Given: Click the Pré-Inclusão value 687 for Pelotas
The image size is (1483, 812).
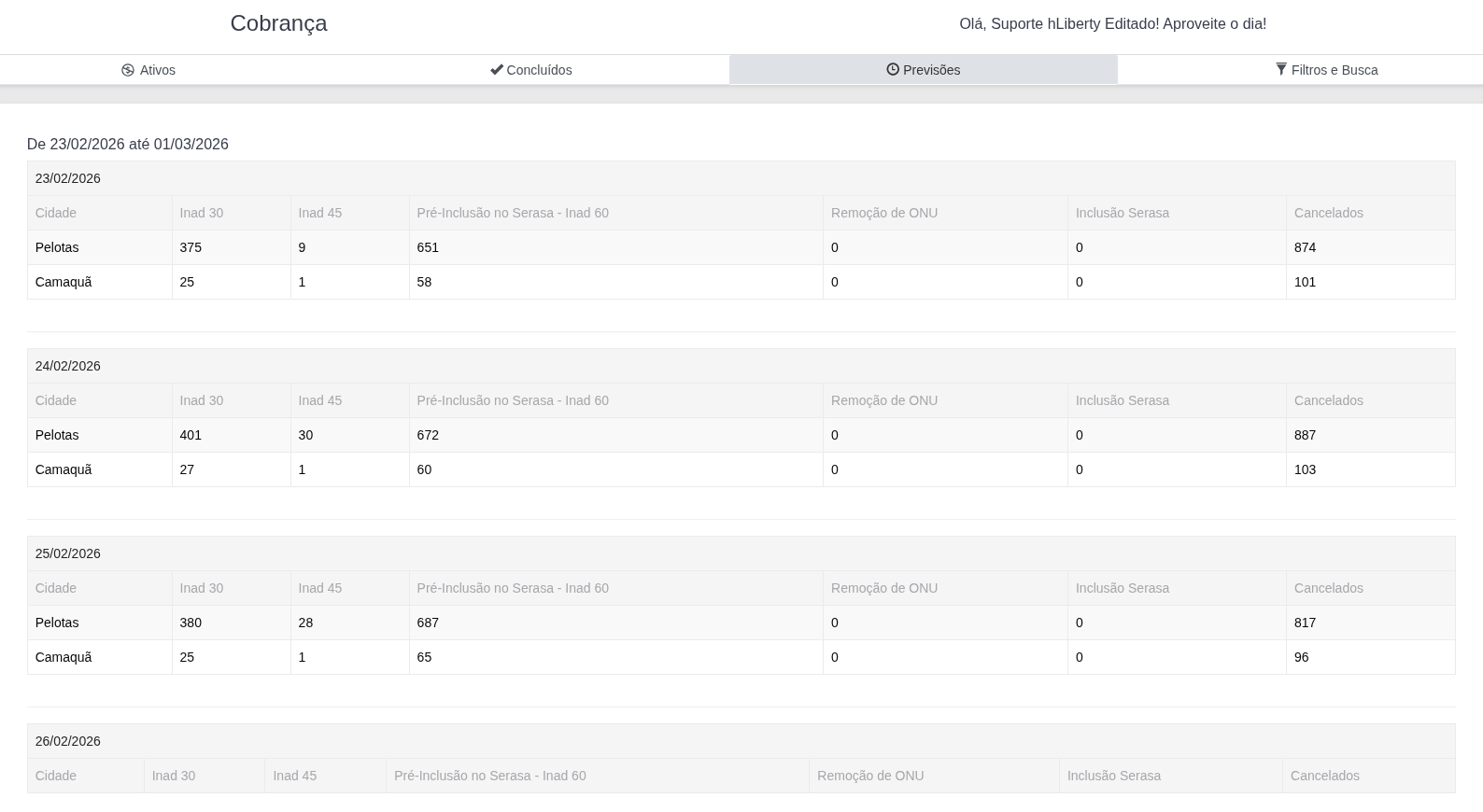Looking at the screenshot, I should pyautogui.click(x=428, y=623).
